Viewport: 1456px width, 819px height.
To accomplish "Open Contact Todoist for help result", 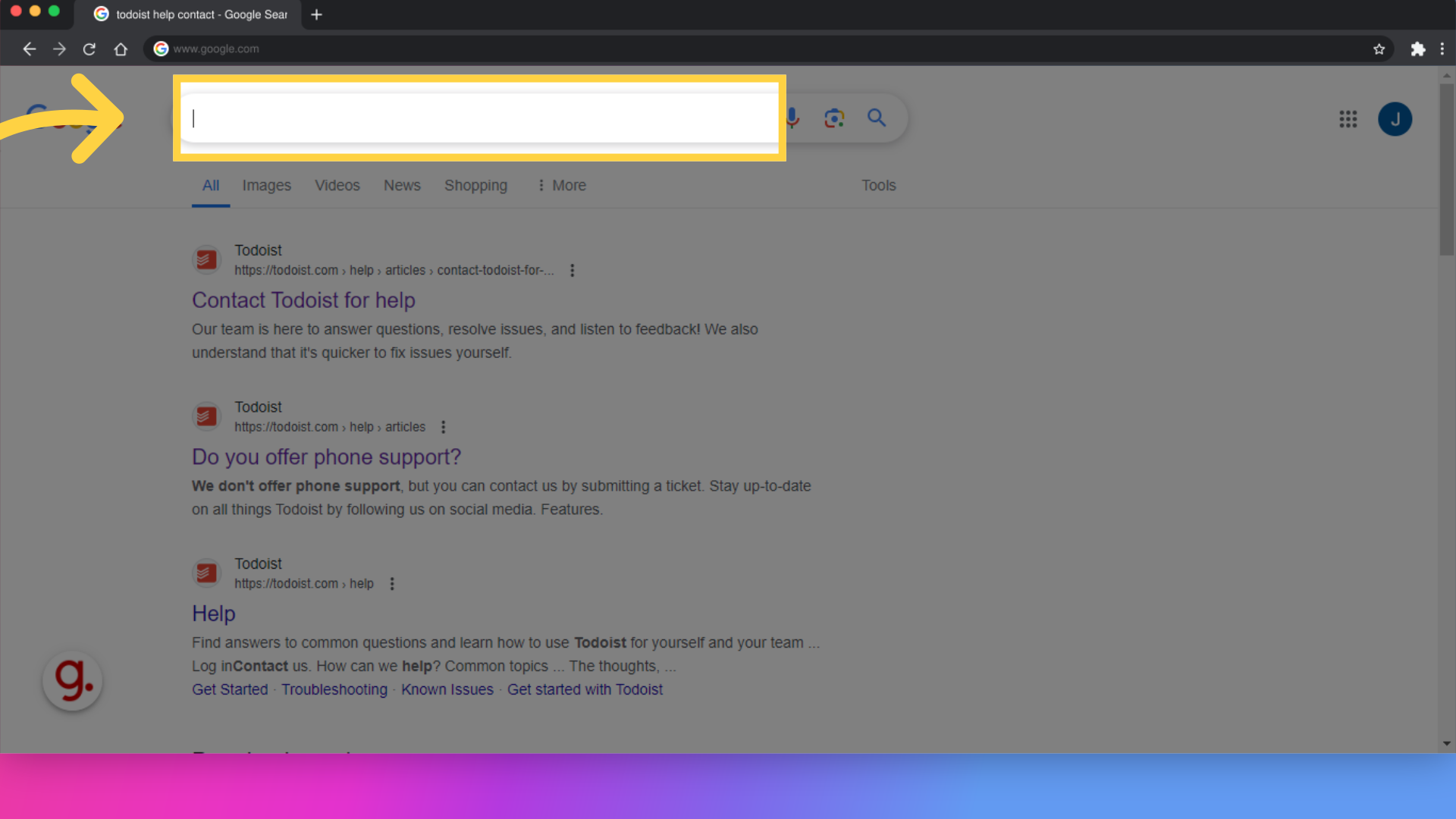I will pyautogui.click(x=303, y=300).
